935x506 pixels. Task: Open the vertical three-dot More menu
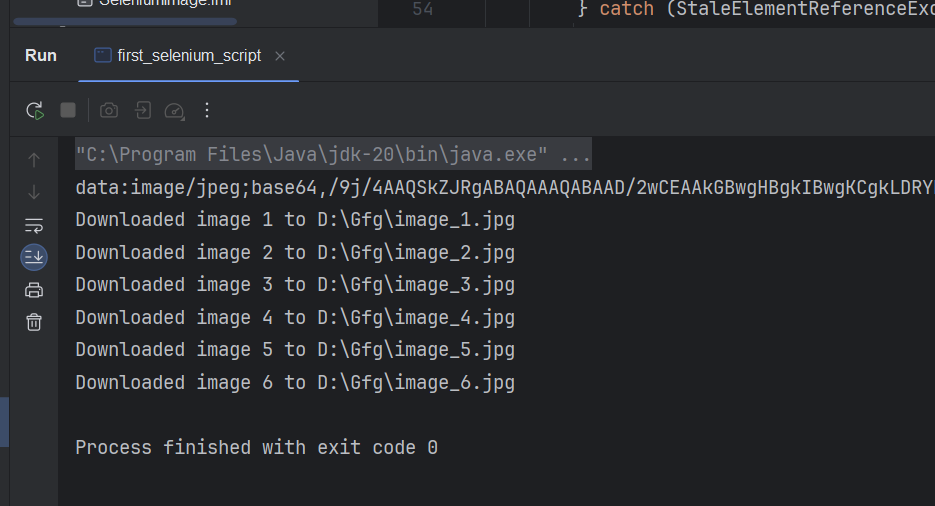click(x=207, y=110)
